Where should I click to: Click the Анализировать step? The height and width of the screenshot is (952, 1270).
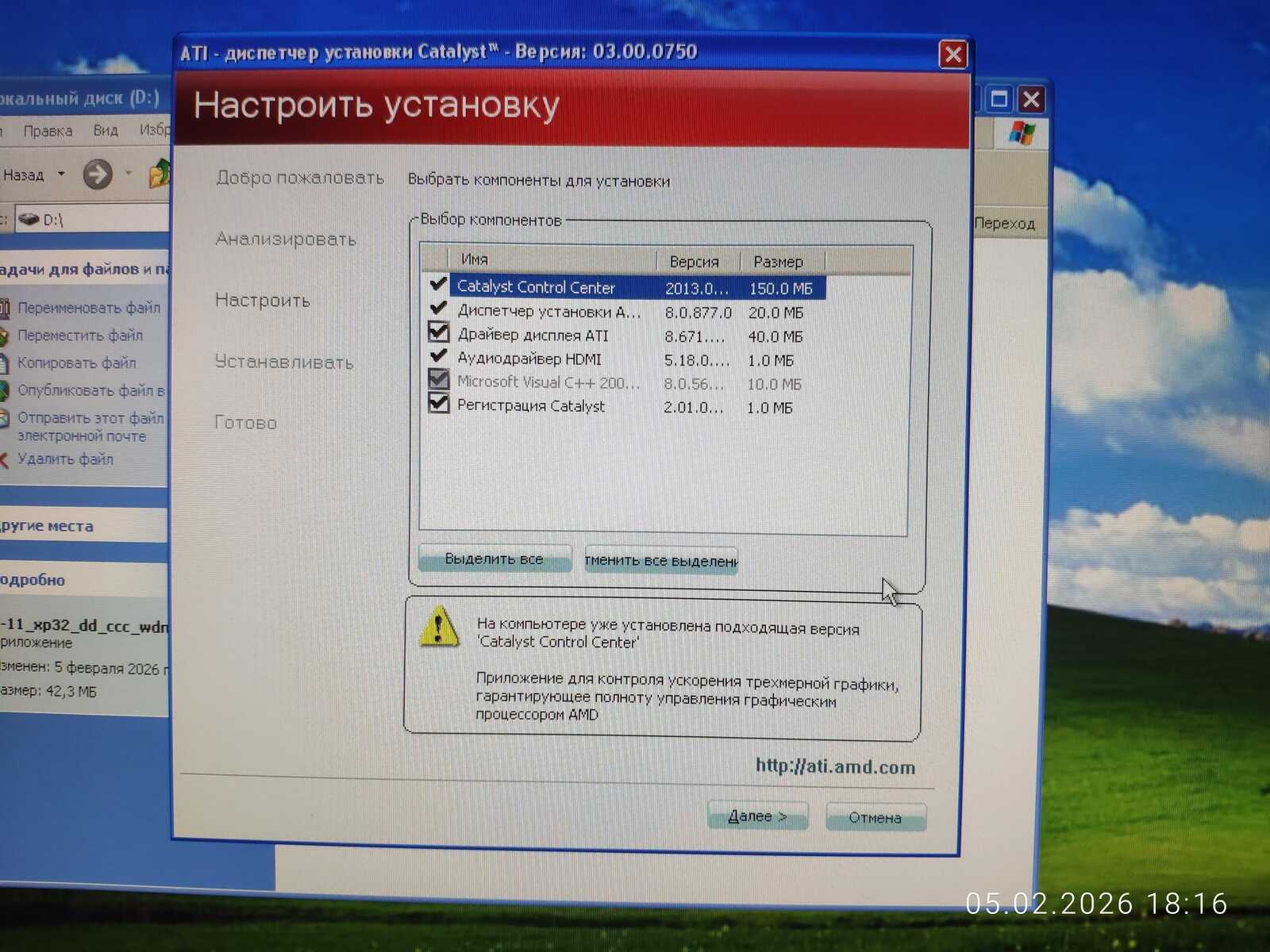tap(286, 239)
